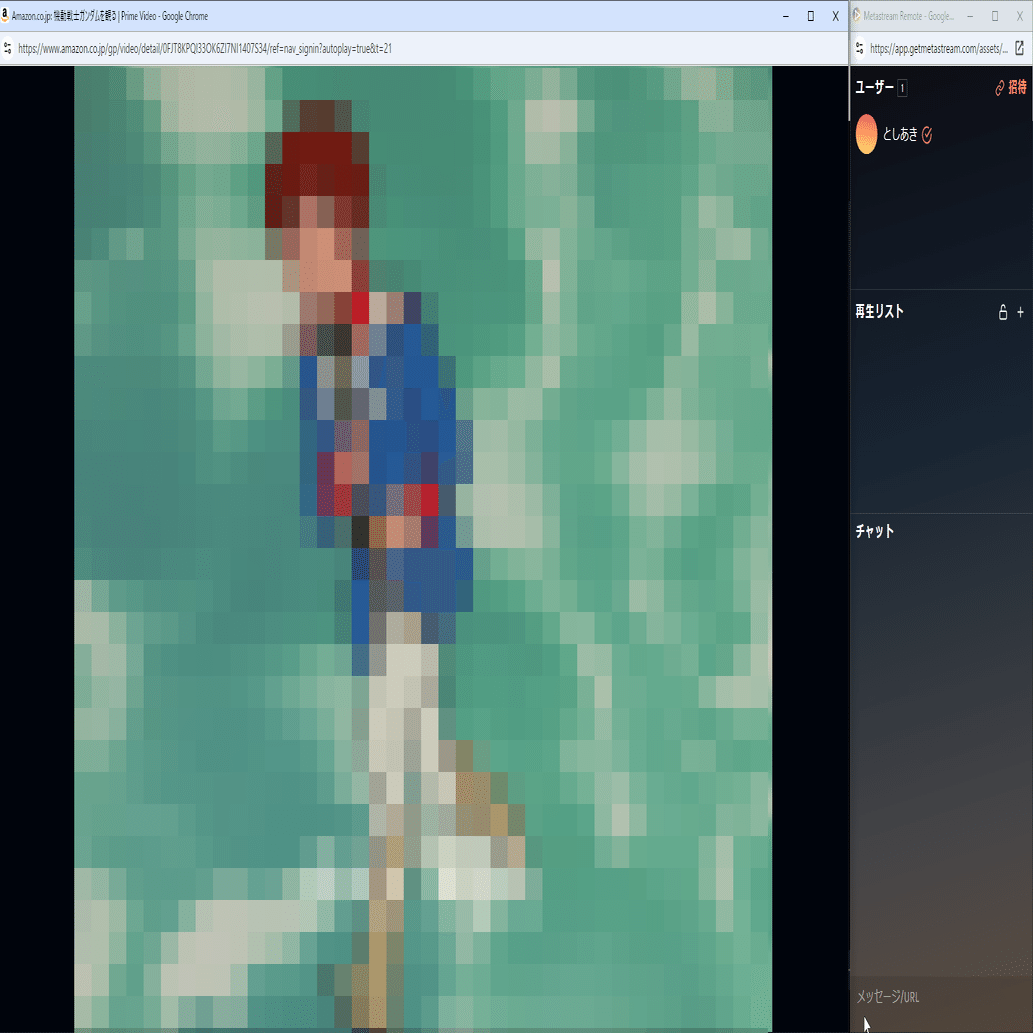Click the app.getmetastream.com URL text
1033x1033 pixels.
[x=939, y=48]
